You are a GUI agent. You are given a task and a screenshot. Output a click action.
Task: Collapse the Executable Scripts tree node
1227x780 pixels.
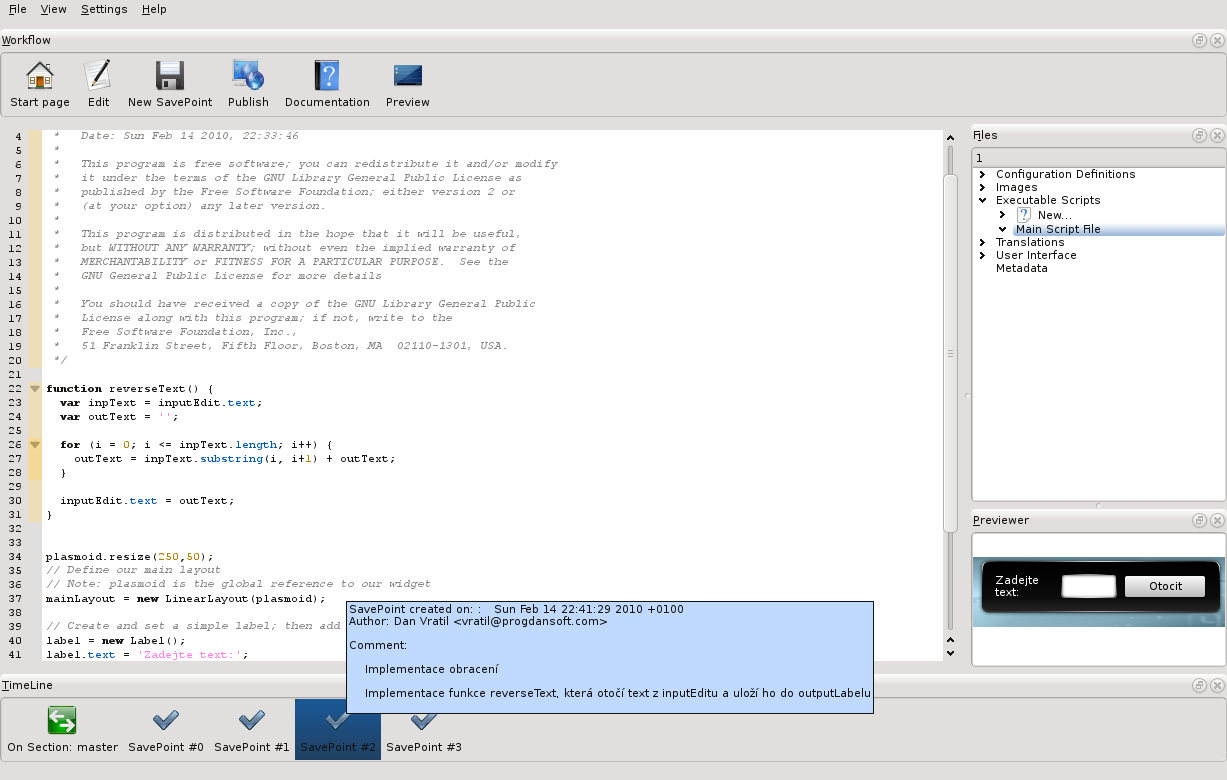click(983, 200)
